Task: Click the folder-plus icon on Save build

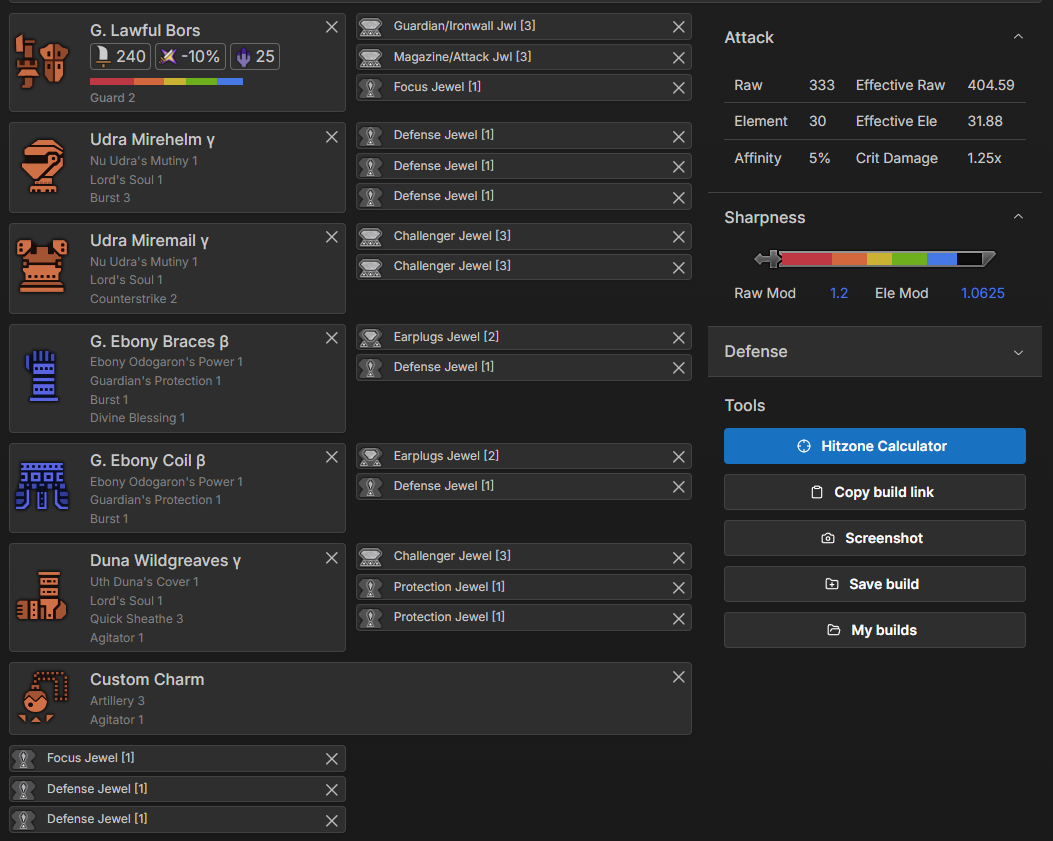Action: [832, 584]
